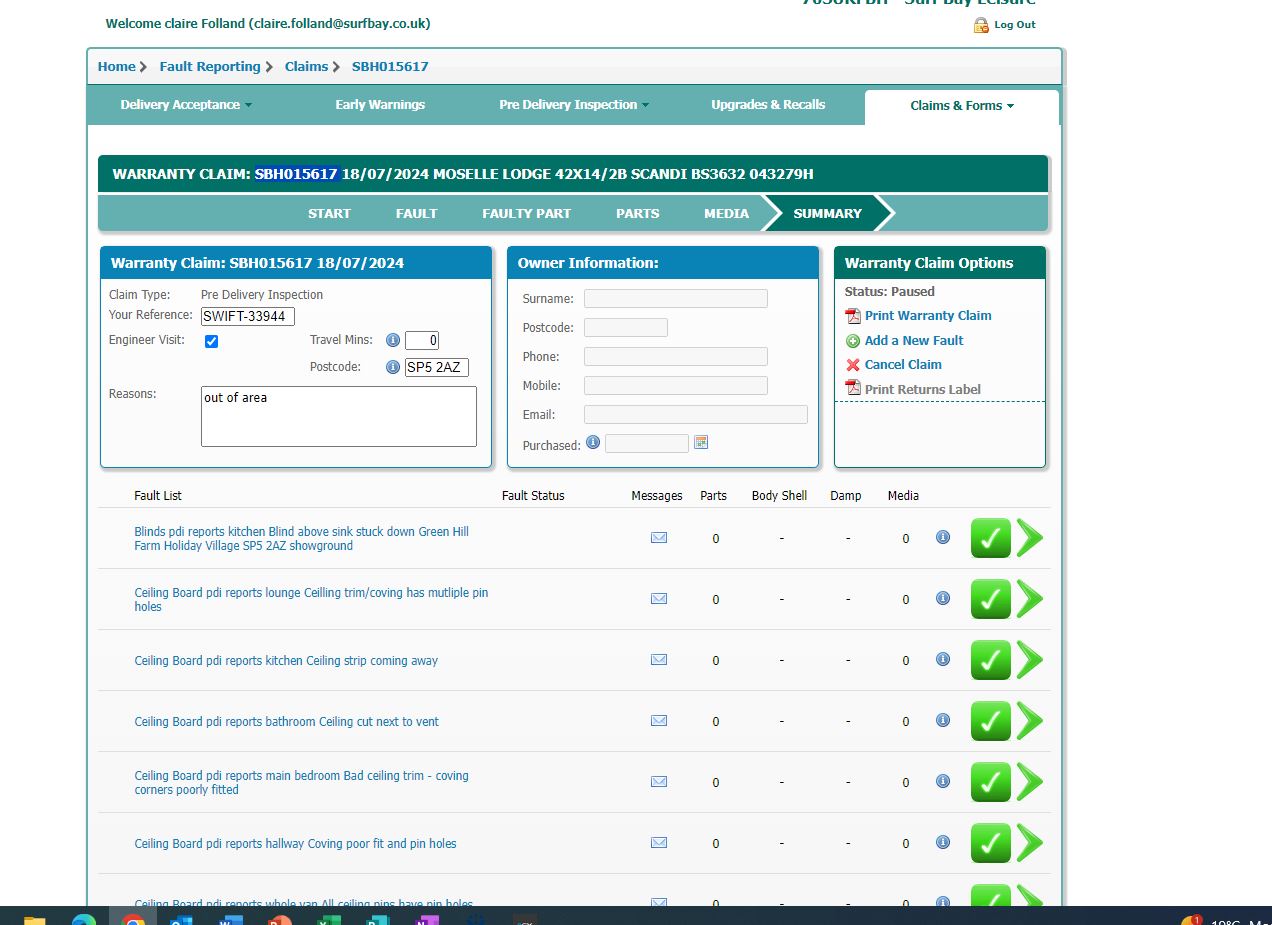This screenshot has width=1272, height=925.
Task: Click the Fault Reporting breadcrumb
Action: pyautogui.click(x=210, y=67)
